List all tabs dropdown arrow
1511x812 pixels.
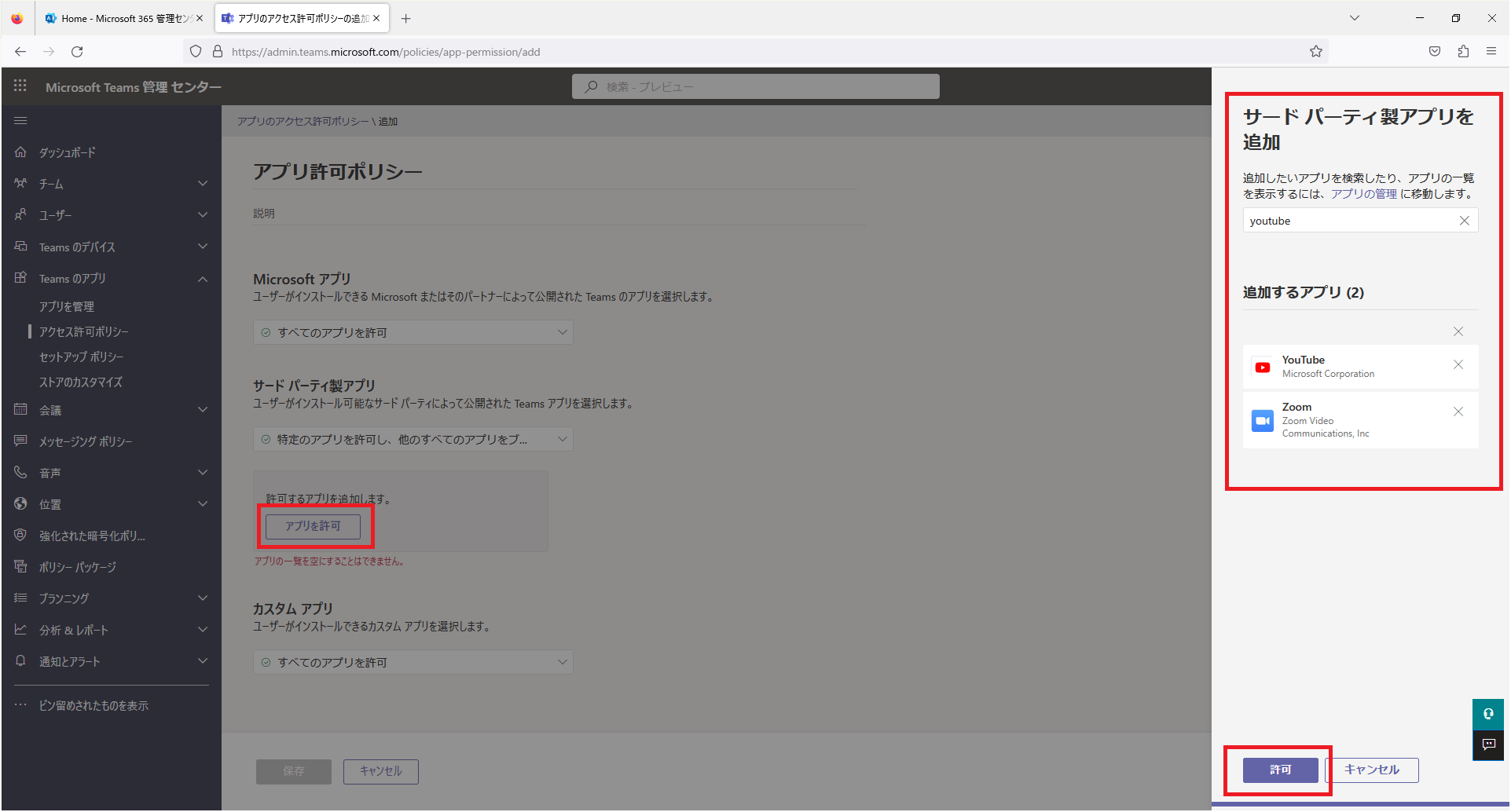[1355, 18]
